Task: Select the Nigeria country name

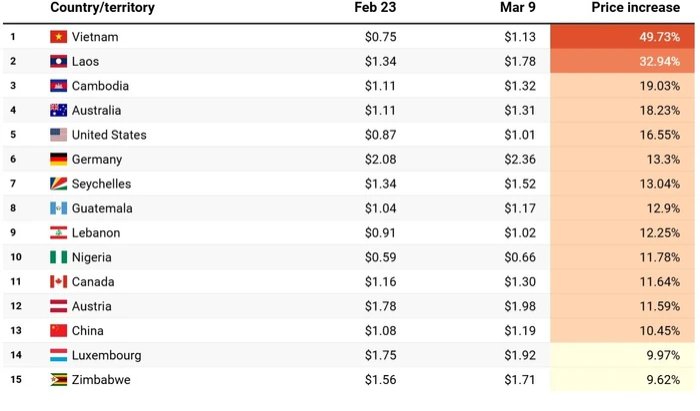Action: pyautogui.click(x=92, y=258)
